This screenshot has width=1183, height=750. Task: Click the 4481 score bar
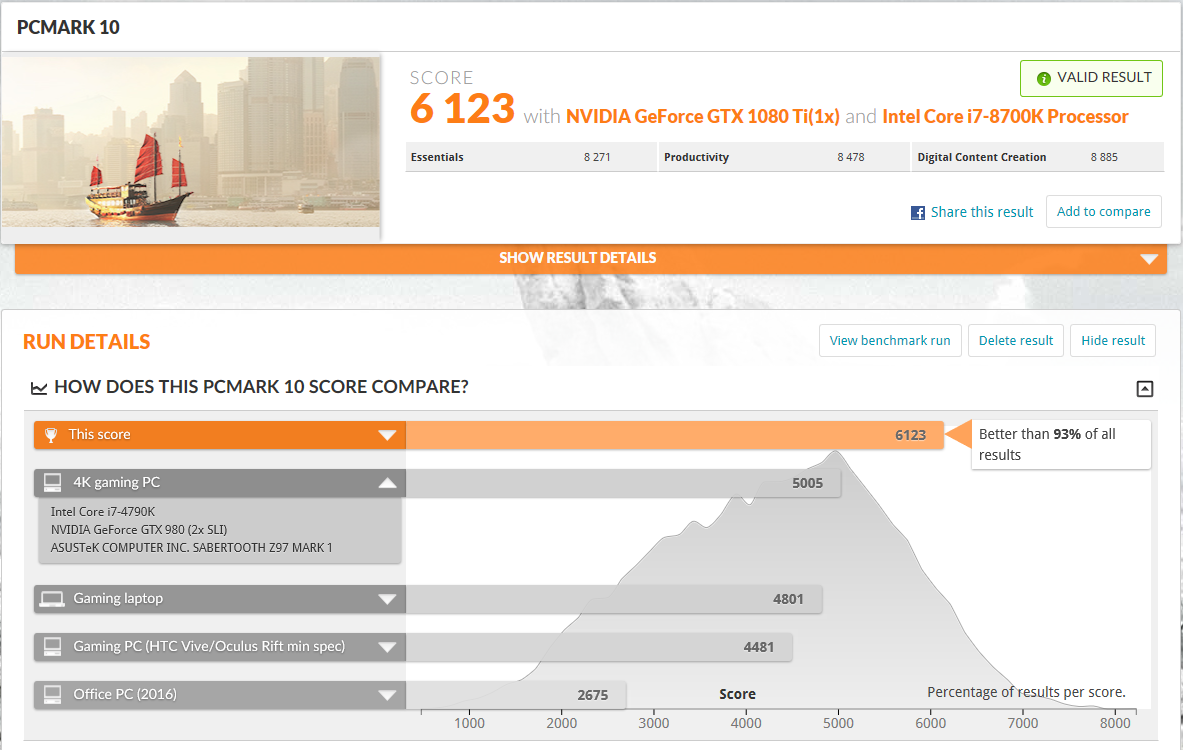click(x=599, y=647)
